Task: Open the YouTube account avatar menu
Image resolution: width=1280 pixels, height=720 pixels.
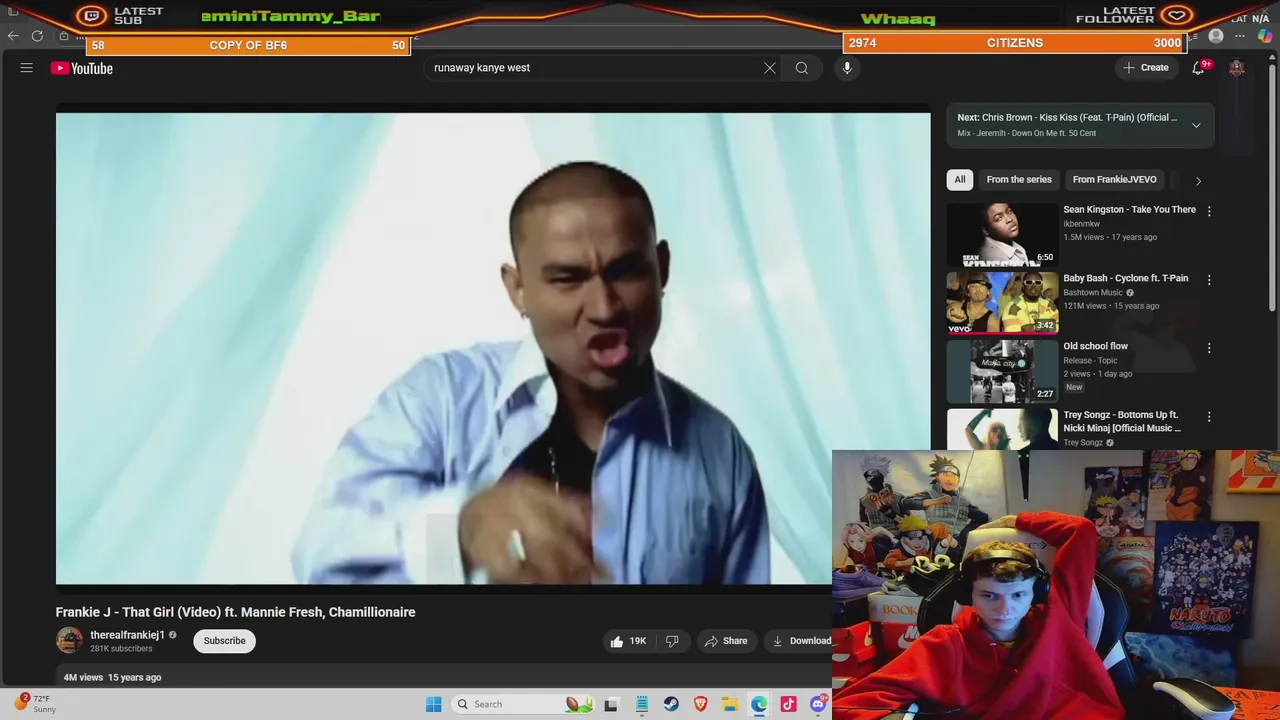Action: coord(1237,68)
